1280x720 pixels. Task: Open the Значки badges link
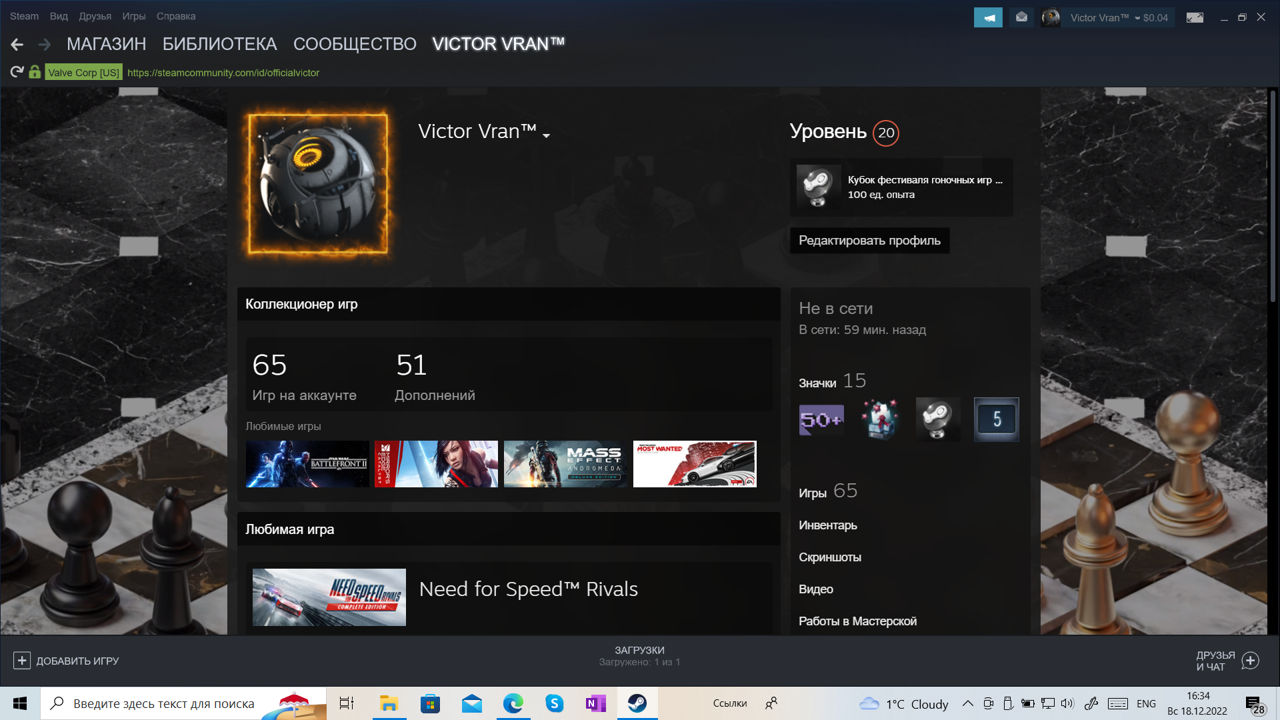(817, 383)
